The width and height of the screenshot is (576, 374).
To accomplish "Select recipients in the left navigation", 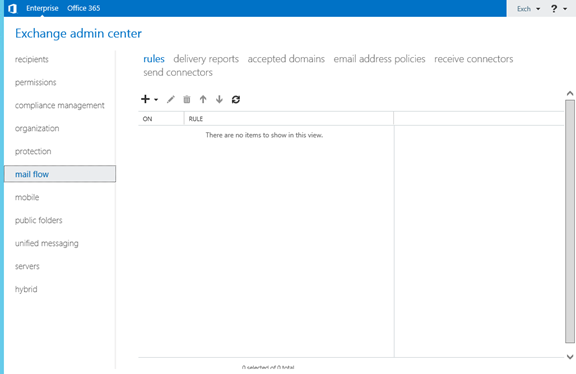I will pos(32,60).
